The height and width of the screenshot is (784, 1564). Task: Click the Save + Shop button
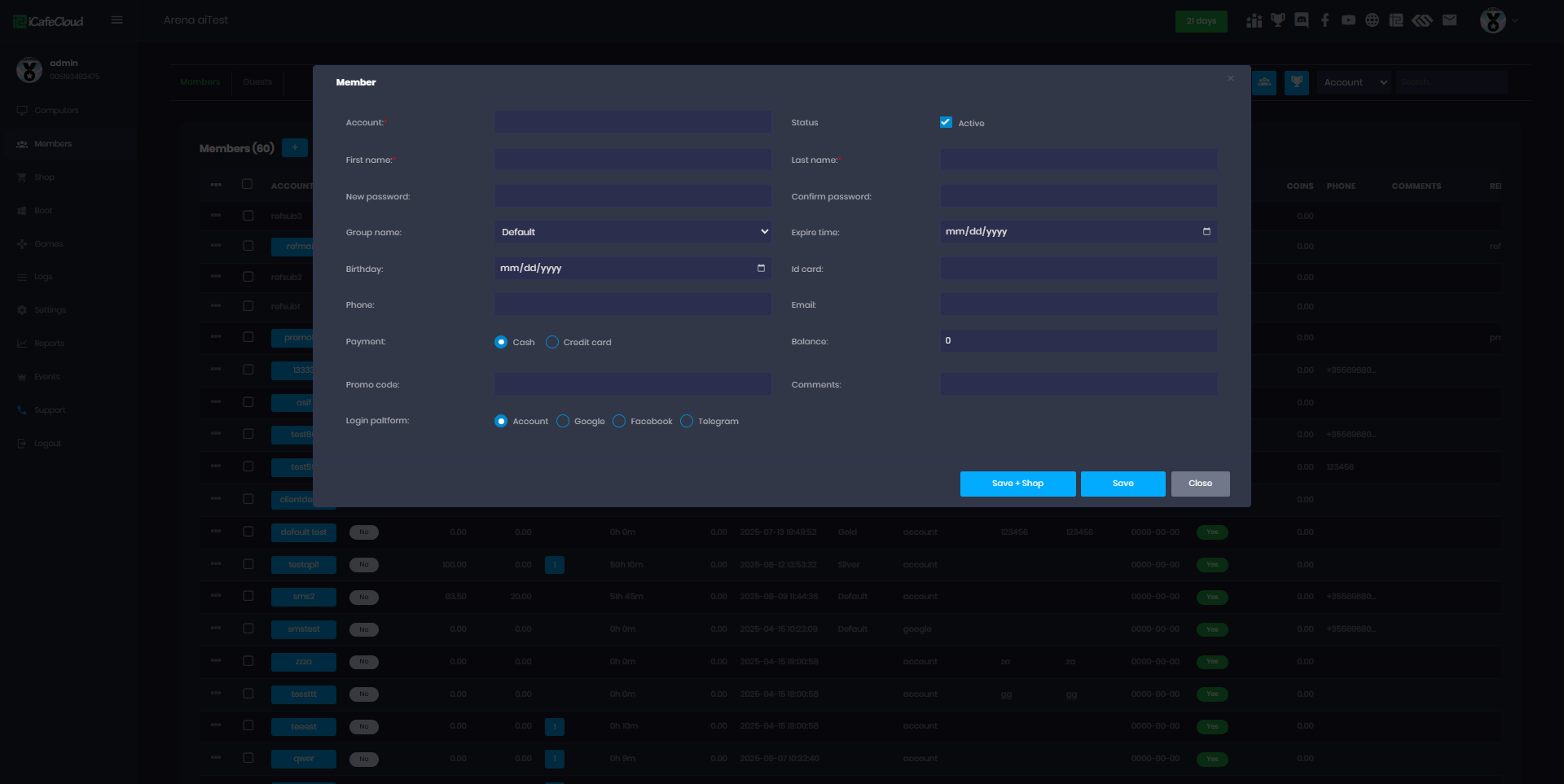pyautogui.click(x=1017, y=484)
